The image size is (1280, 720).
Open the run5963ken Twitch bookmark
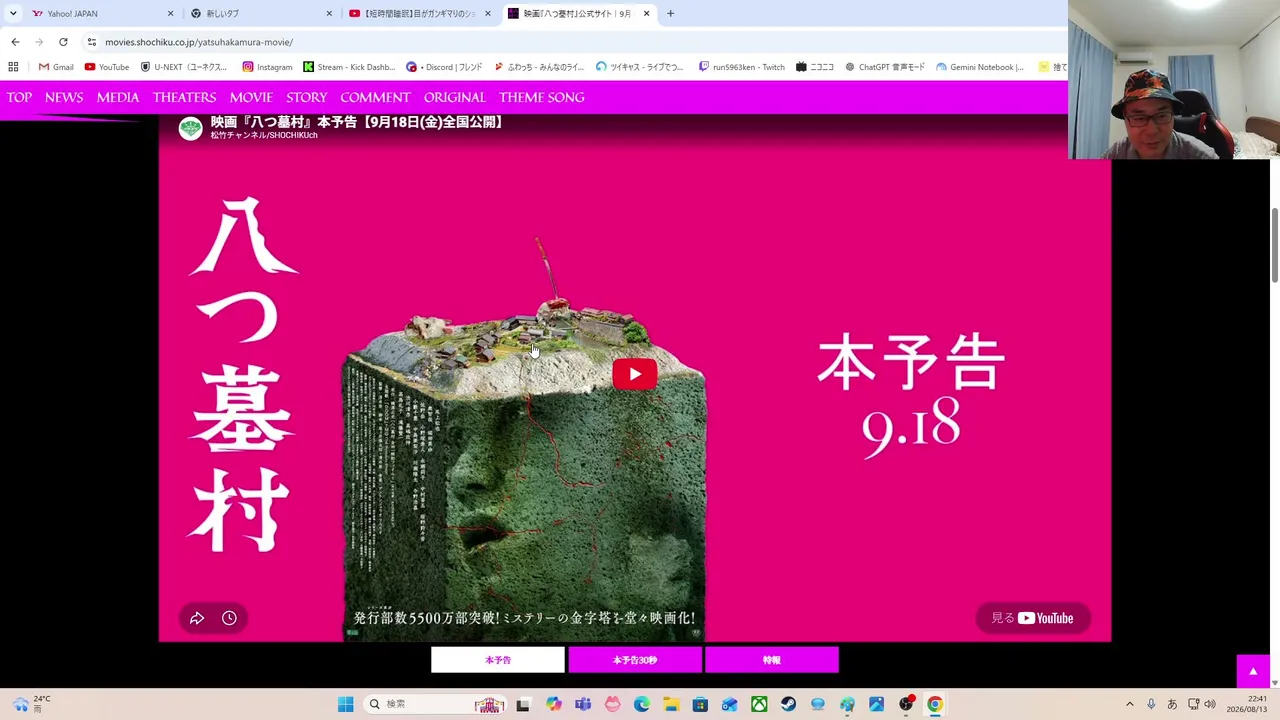coord(741,67)
